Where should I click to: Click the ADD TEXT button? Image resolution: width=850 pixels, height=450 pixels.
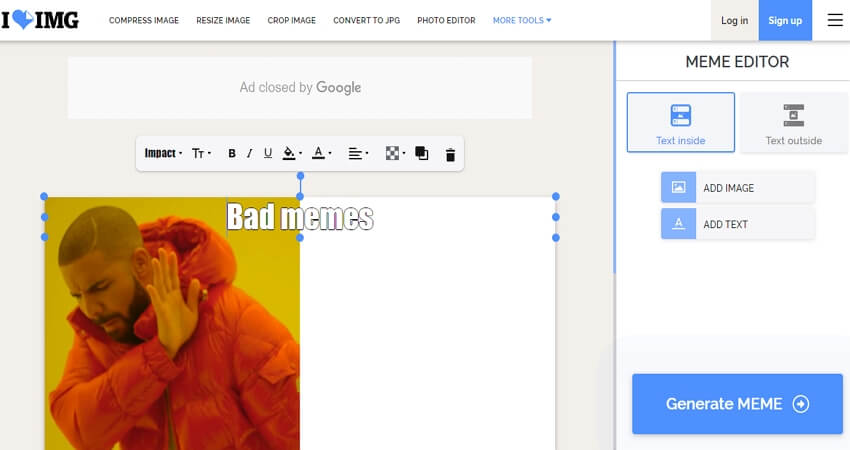tap(738, 224)
